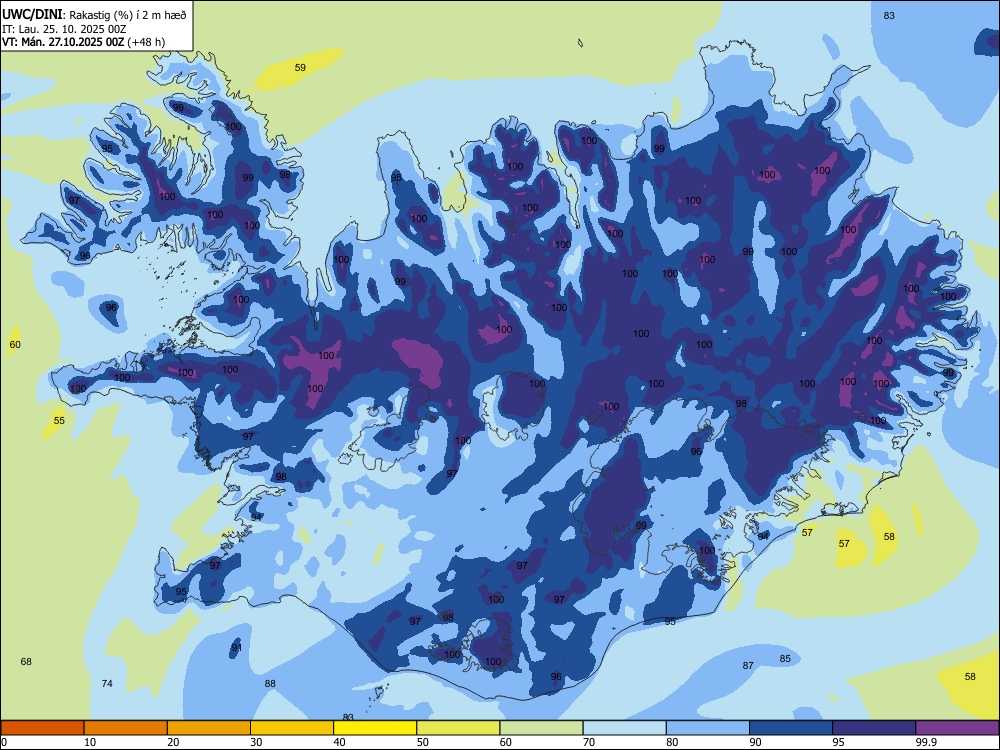Click the 30 legend tick label

tap(256, 742)
